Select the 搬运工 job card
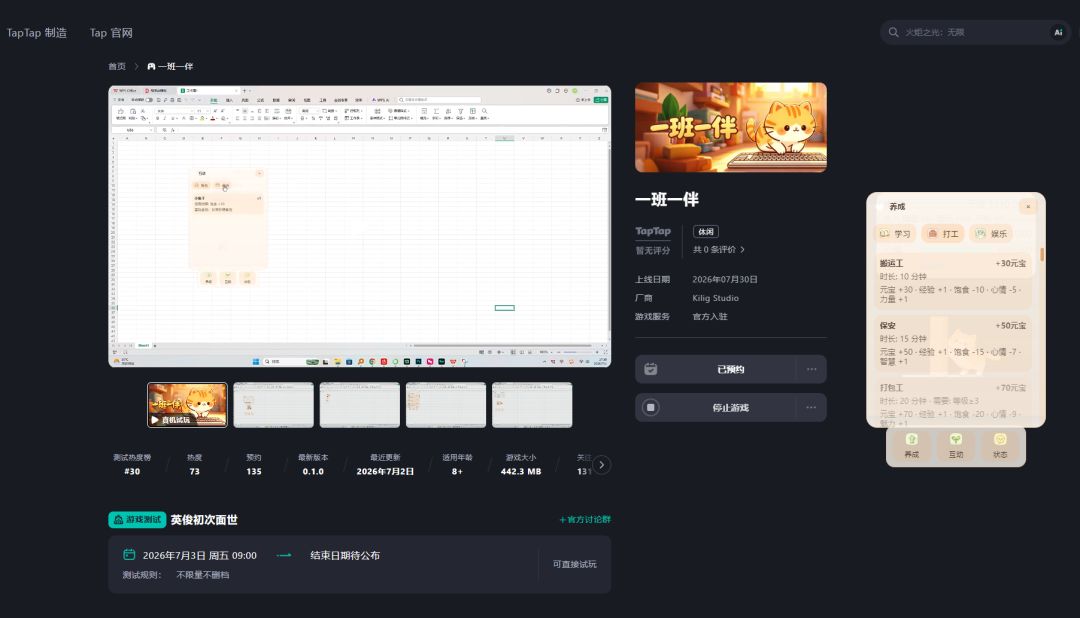The height and width of the screenshot is (618, 1080). pyautogui.click(x=953, y=281)
